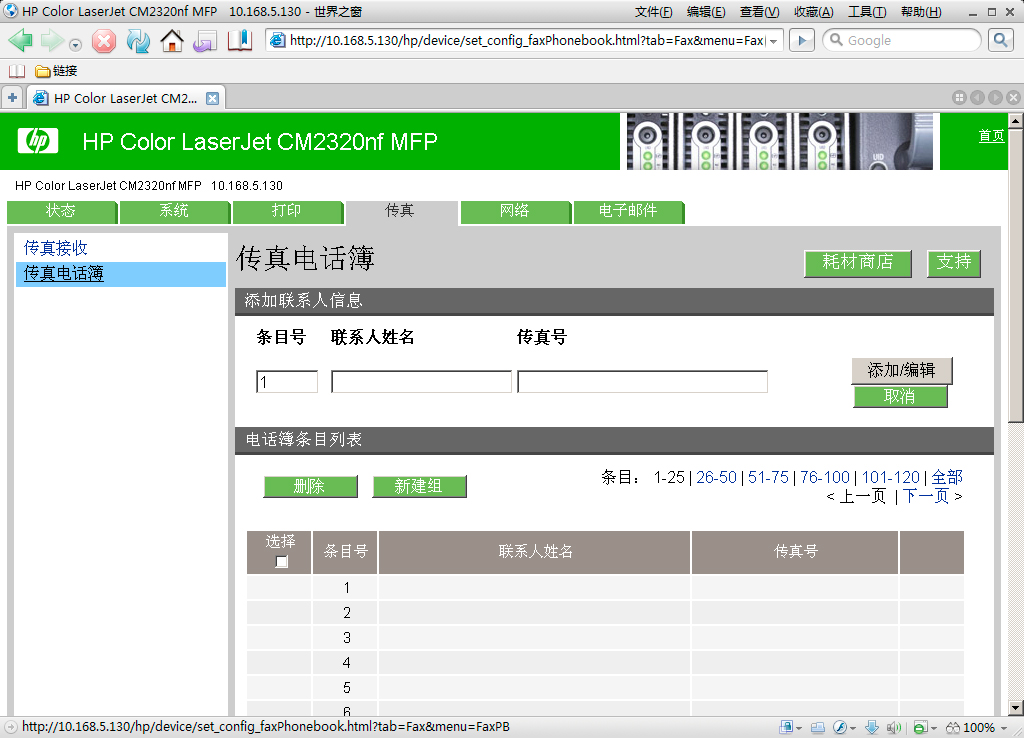Screen dimensions: 1024x738
Task: Click the 联系人姓名 input field
Action: (421, 382)
